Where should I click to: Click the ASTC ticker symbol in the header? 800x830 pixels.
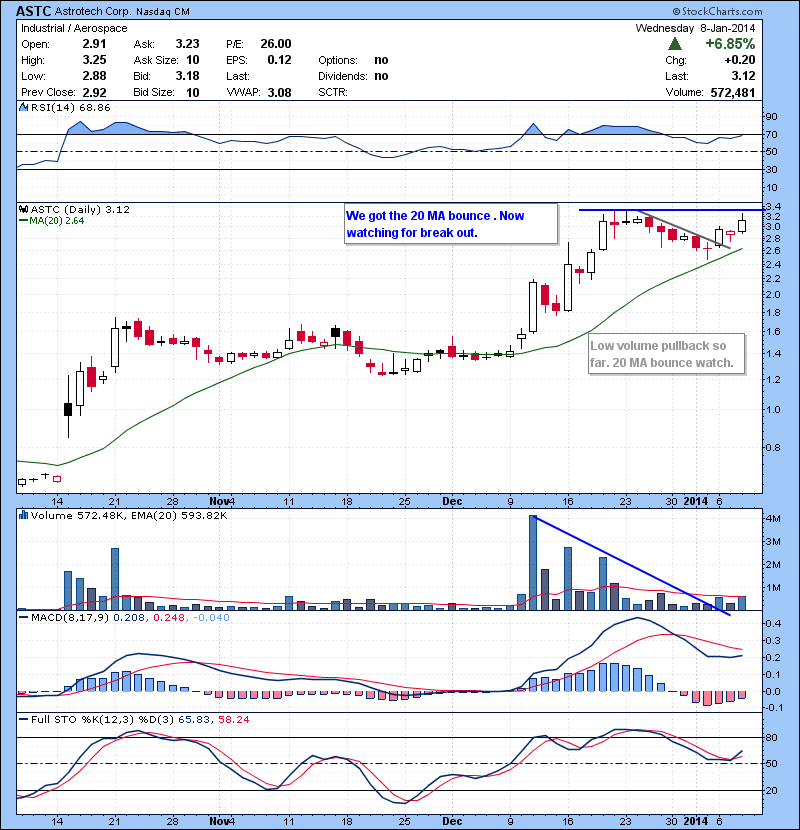[x=33, y=11]
